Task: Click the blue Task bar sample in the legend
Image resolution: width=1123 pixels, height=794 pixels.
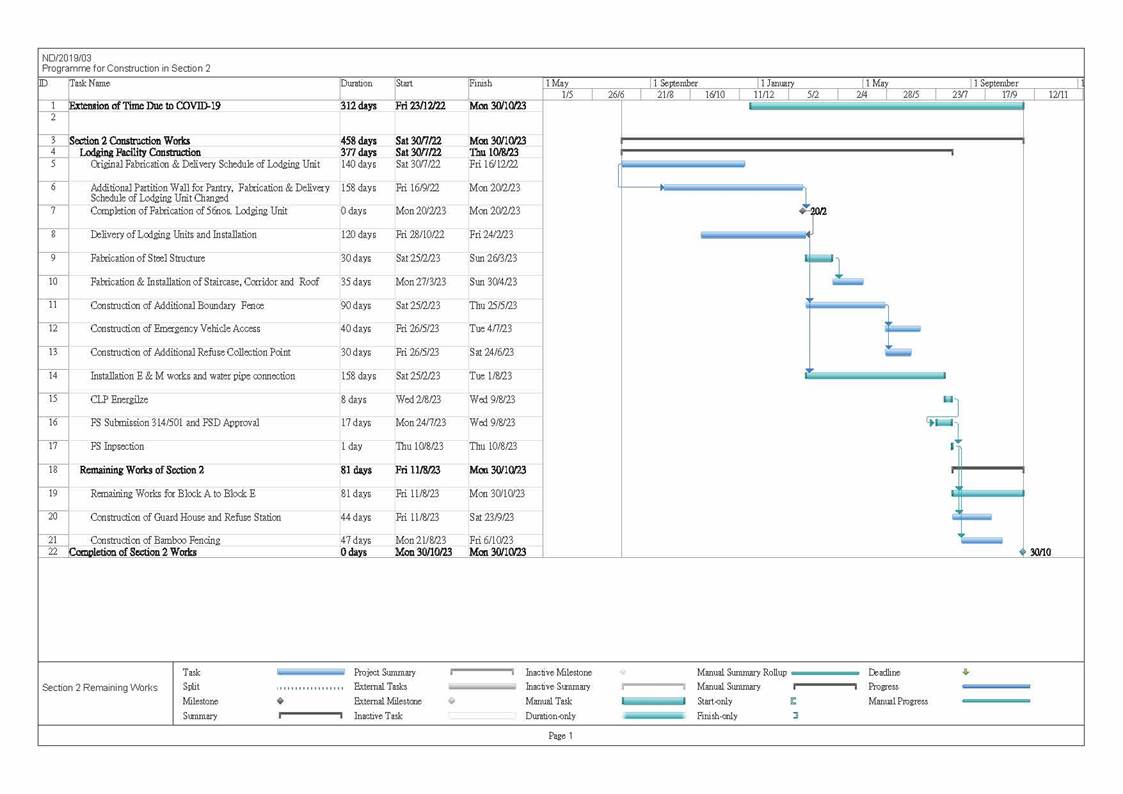Action: tap(310, 672)
